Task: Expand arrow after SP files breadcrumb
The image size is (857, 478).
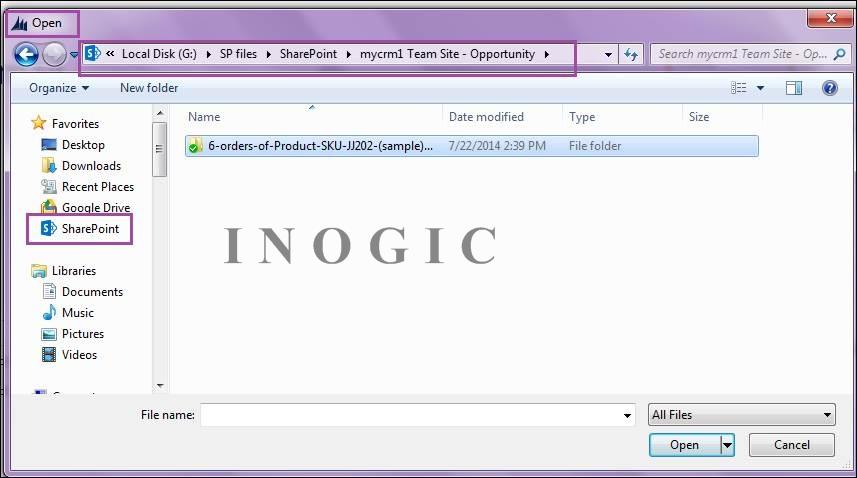Action: pyautogui.click(x=268, y=55)
